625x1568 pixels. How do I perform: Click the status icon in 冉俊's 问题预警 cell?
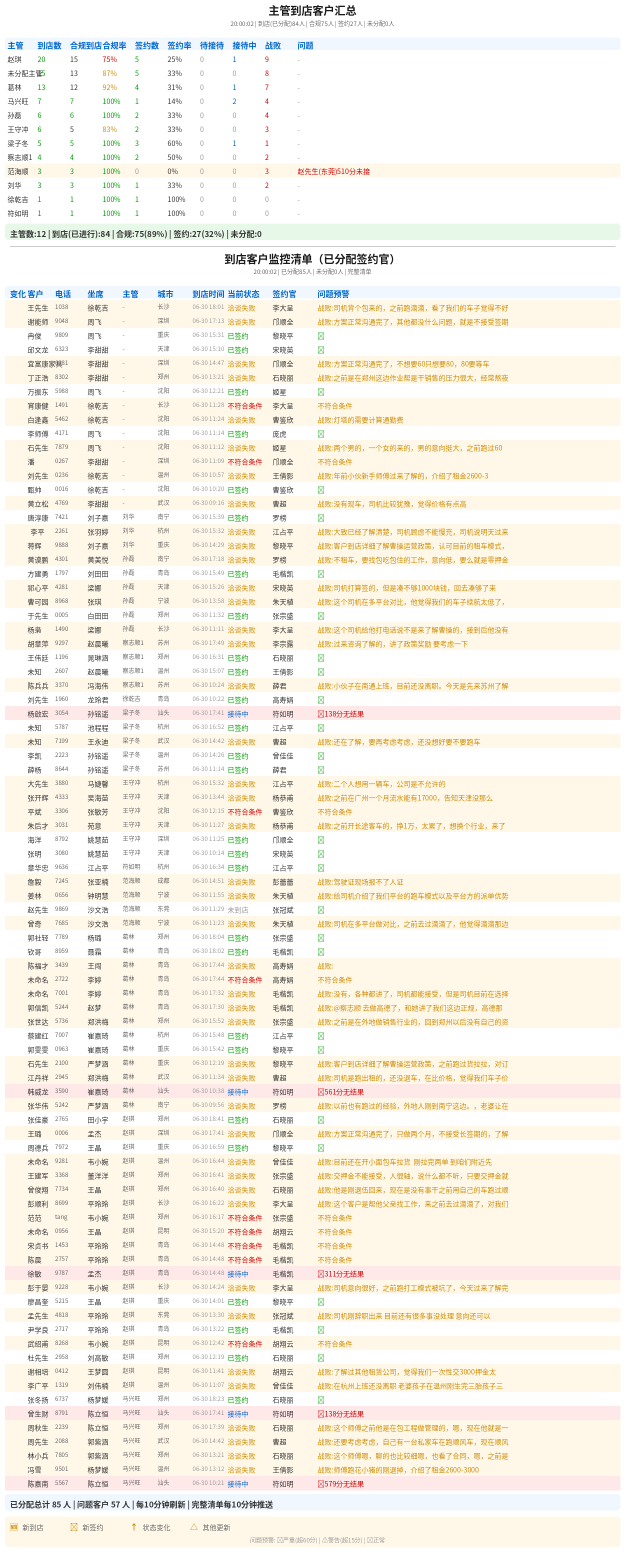(x=320, y=336)
